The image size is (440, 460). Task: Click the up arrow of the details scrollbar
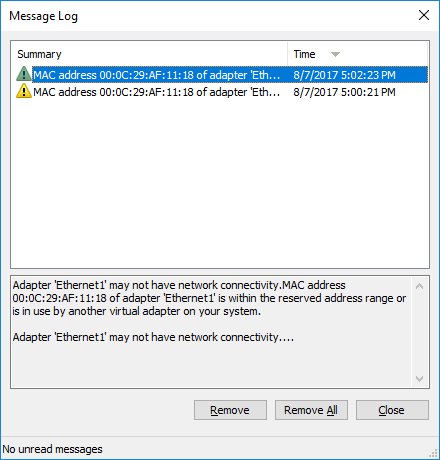[x=420, y=286]
